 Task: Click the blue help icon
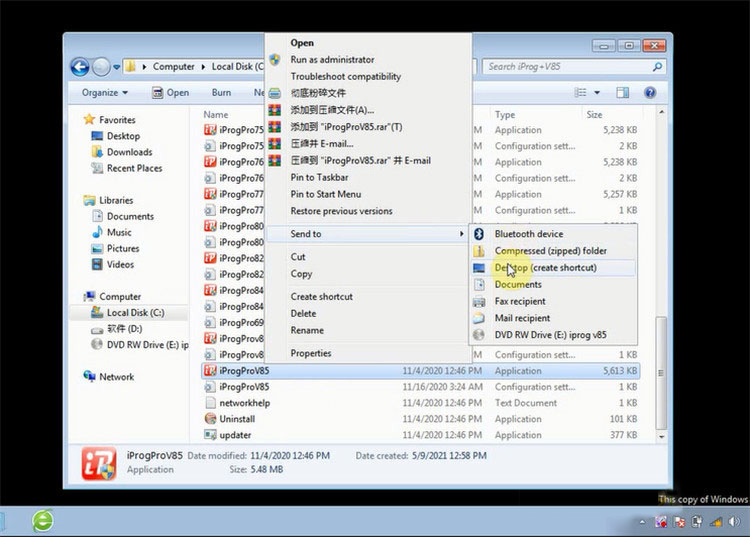[x=650, y=93]
